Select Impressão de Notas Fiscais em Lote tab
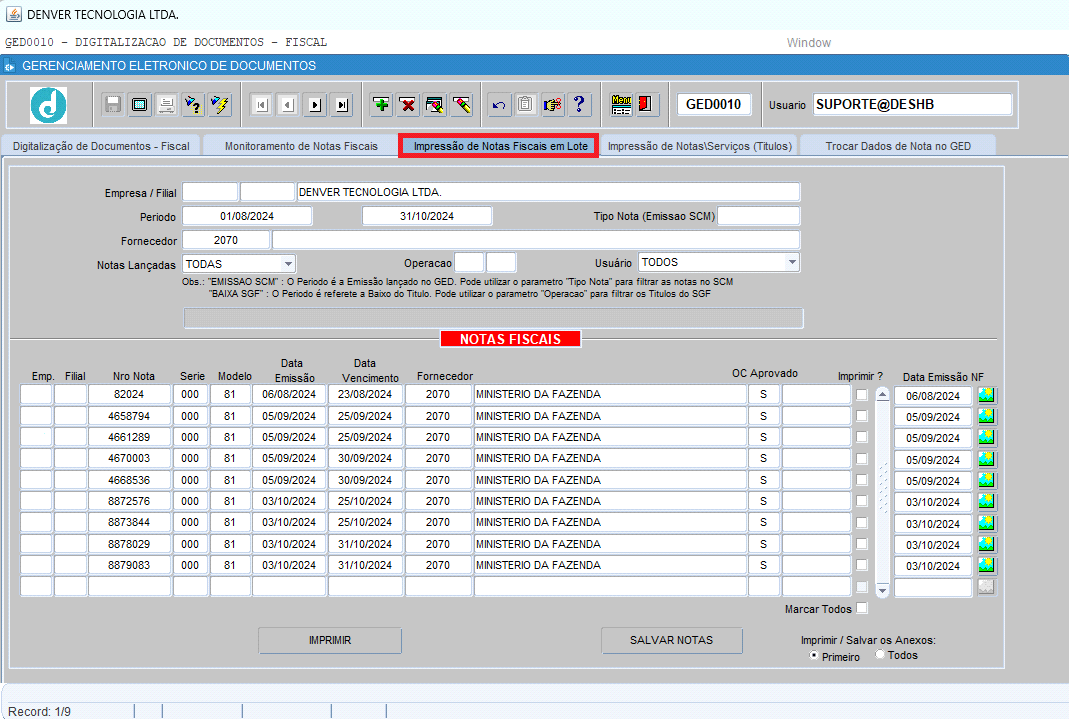Screen dimensions: 1069x719 point(500,146)
